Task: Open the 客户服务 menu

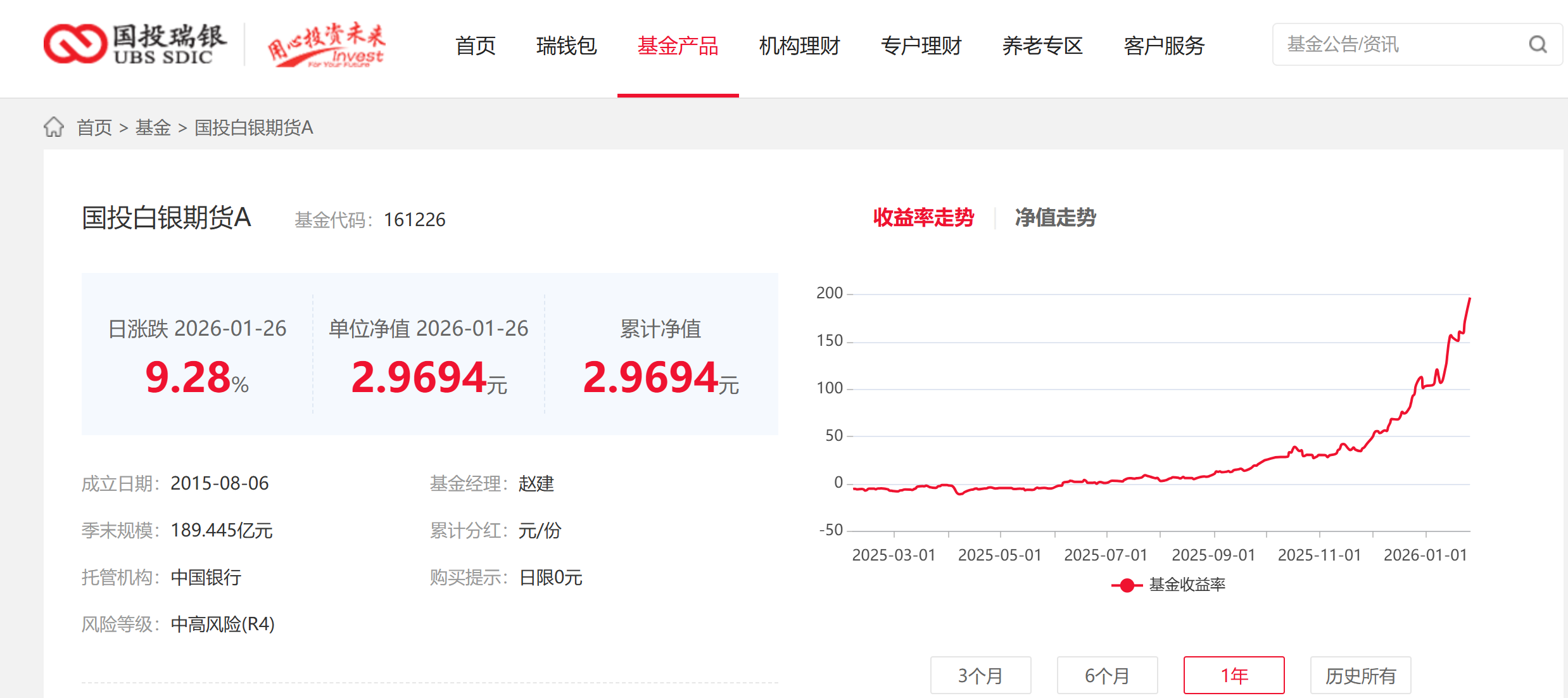Action: coord(1164,46)
